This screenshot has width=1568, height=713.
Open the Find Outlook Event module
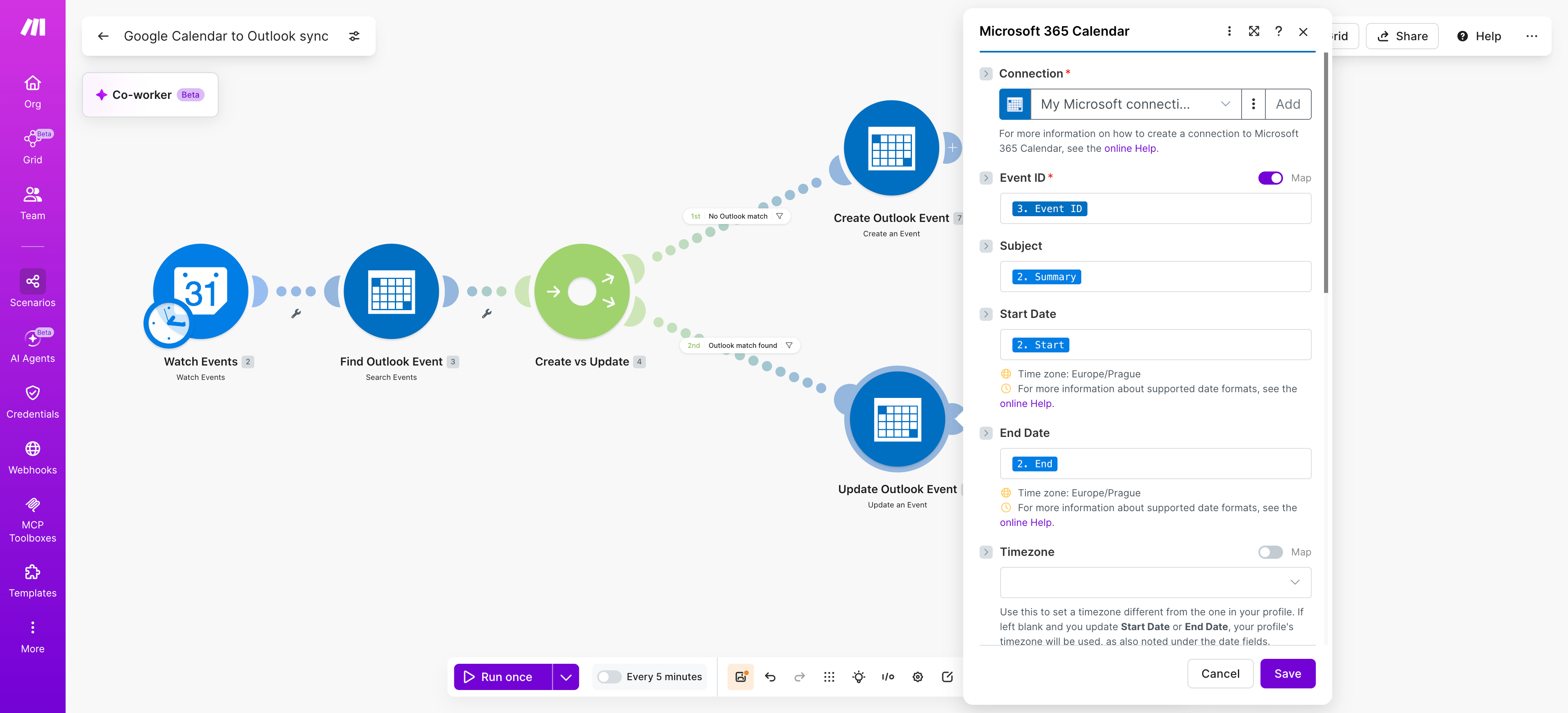point(392,291)
